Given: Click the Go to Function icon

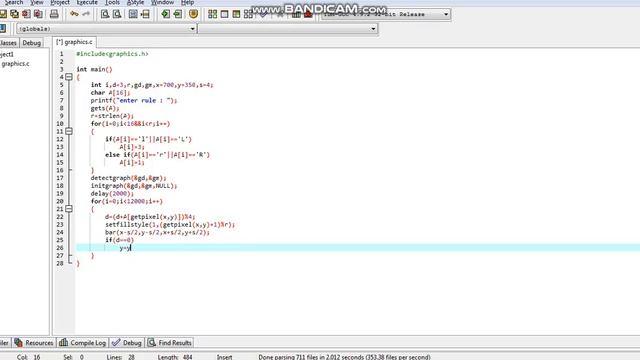Looking at the screenshot, I should pyautogui.click(x=133, y=14).
